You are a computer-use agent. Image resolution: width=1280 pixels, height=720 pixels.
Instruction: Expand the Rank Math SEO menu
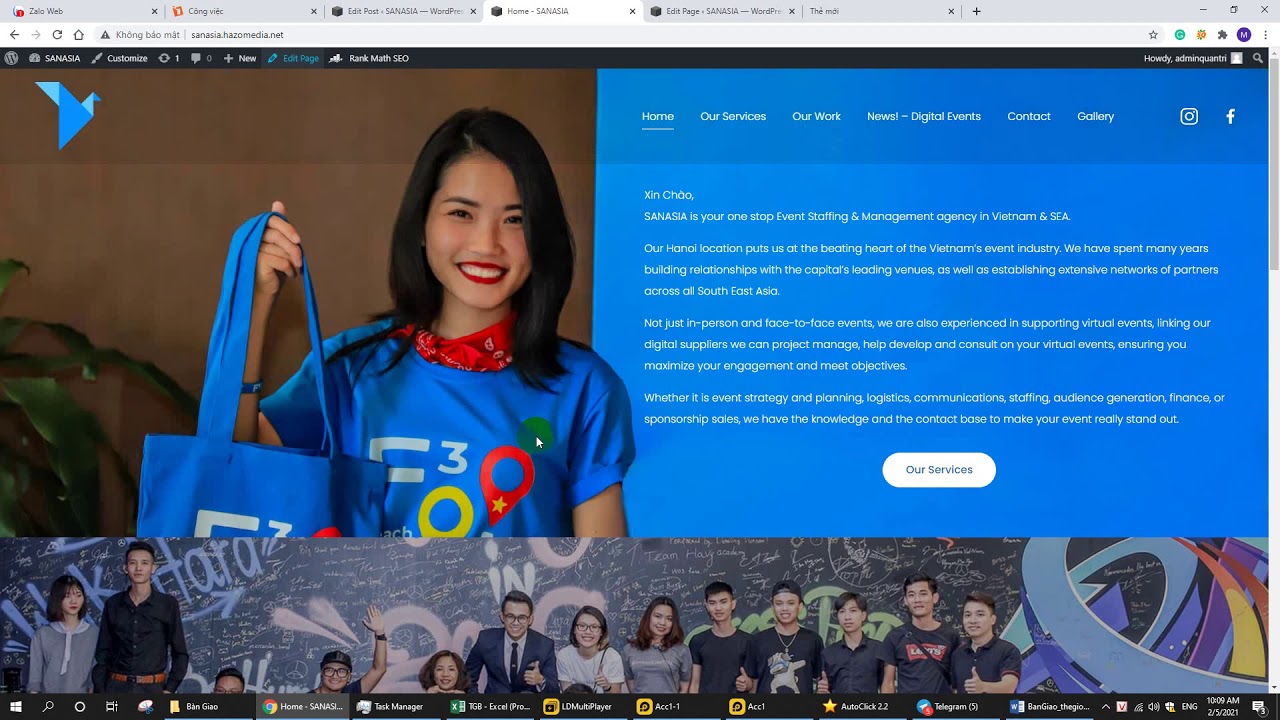370,58
